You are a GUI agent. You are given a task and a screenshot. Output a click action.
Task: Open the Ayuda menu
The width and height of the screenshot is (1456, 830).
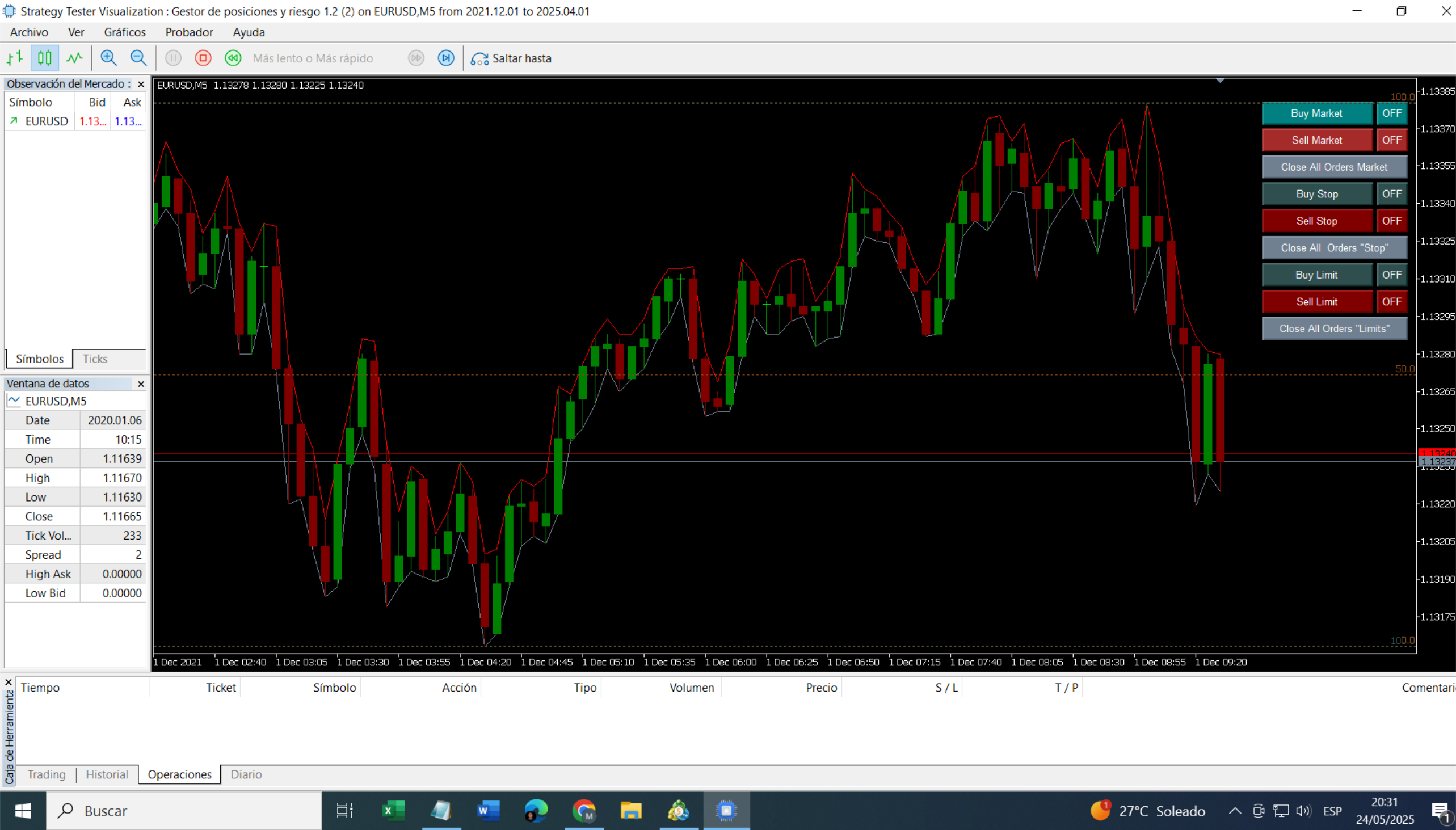click(x=249, y=32)
